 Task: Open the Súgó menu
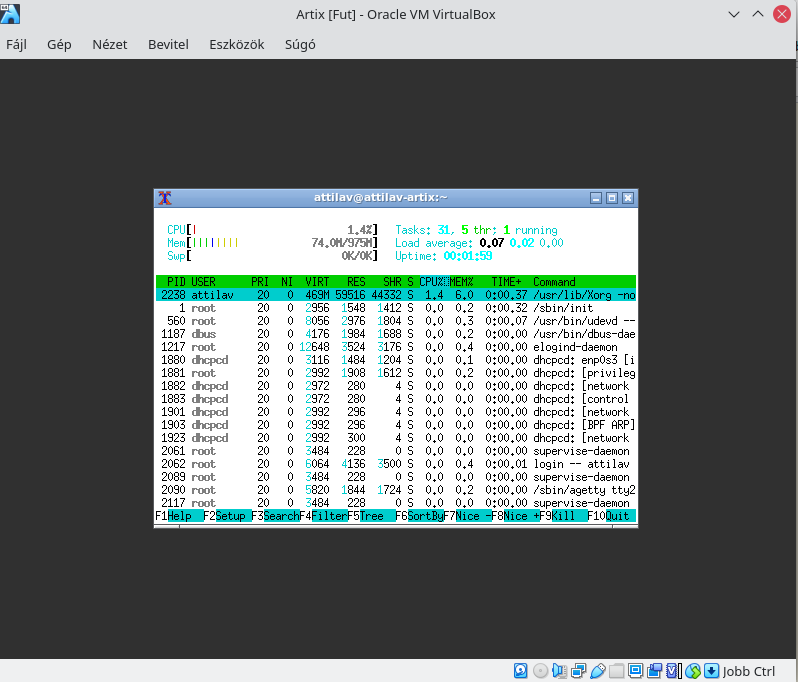[300, 45]
